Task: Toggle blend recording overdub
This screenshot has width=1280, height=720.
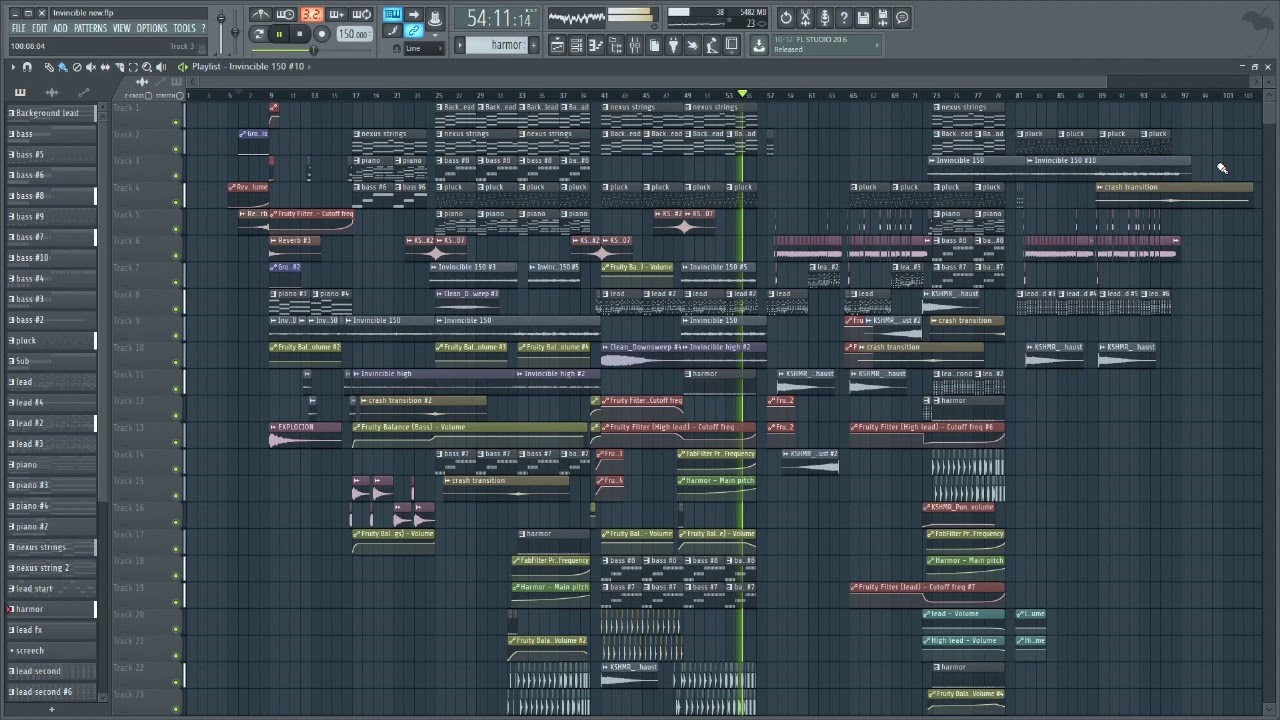Action: 337,14
